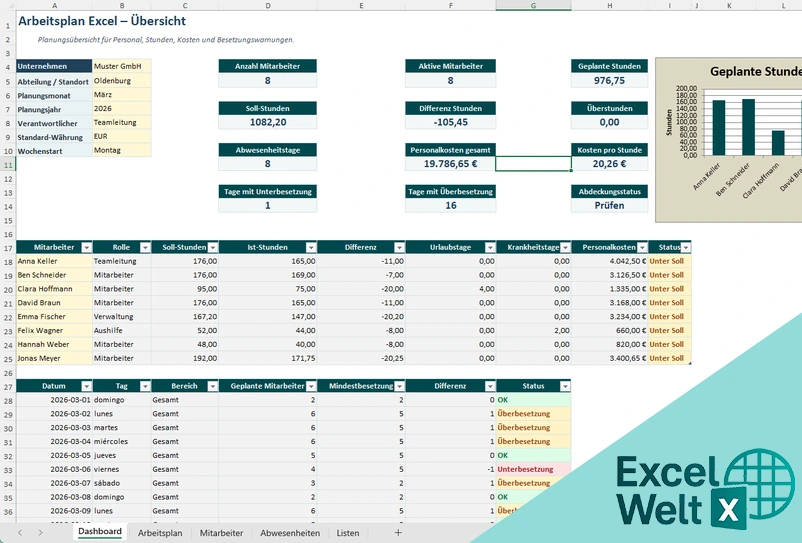
Task: Select the Geplante Stunden value 976,75
Action: click(x=609, y=80)
